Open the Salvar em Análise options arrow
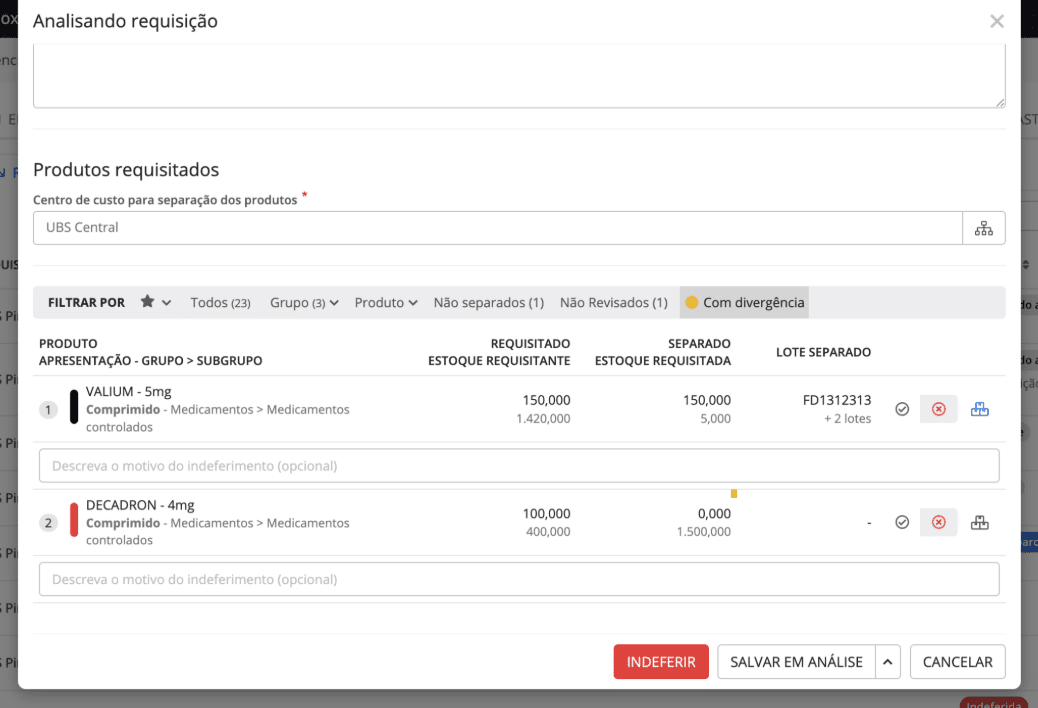 point(888,662)
